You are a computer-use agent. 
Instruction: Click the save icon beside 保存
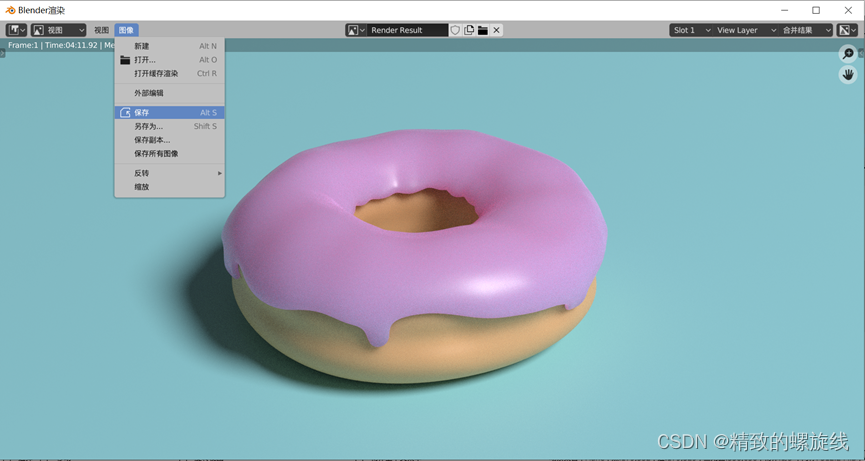(x=125, y=112)
